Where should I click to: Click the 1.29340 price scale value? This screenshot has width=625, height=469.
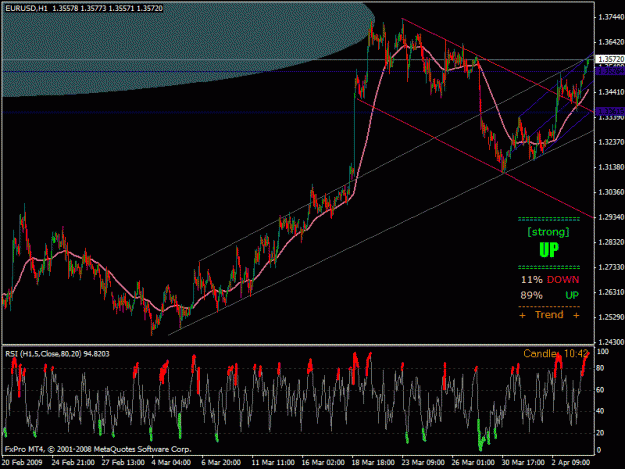click(611, 217)
